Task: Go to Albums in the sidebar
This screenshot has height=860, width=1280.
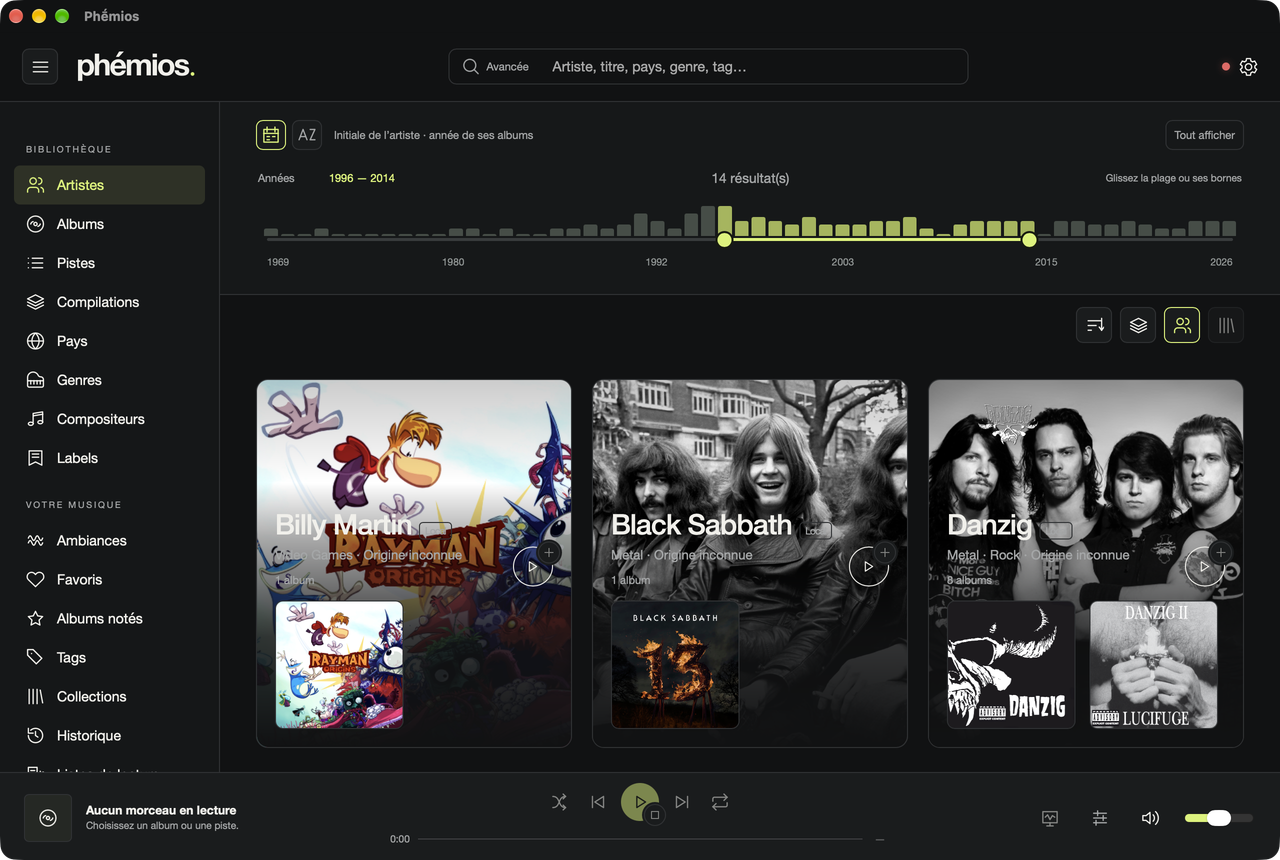Action: point(109,224)
